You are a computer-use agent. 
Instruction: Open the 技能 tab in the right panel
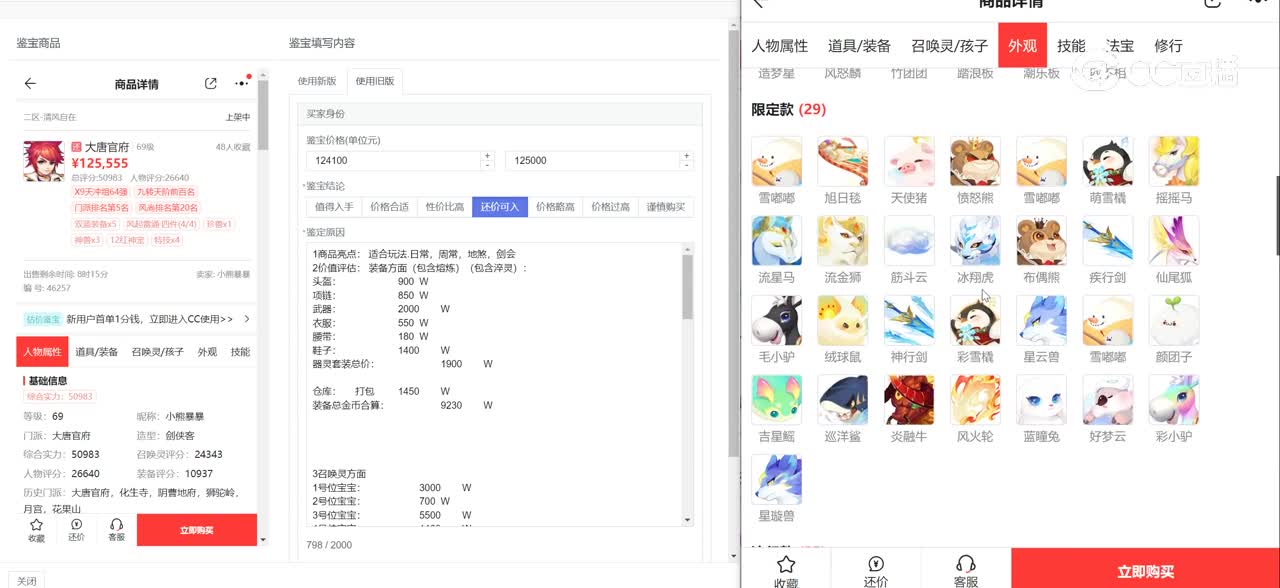[1071, 46]
